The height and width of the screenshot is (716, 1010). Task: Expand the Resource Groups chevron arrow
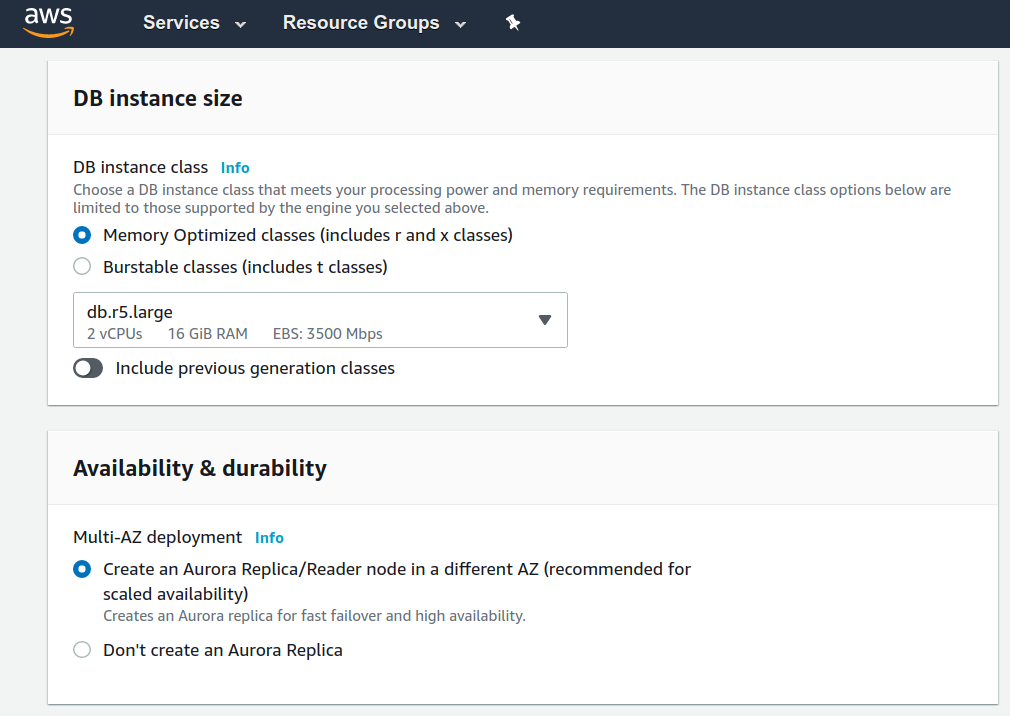pos(460,25)
